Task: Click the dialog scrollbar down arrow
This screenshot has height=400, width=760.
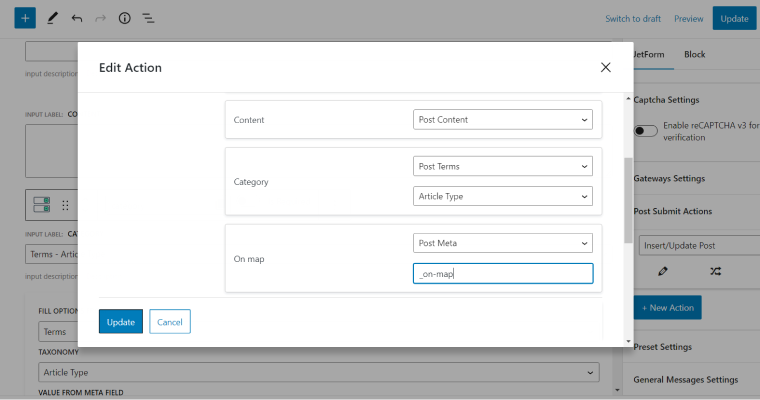Action: [x=628, y=341]
